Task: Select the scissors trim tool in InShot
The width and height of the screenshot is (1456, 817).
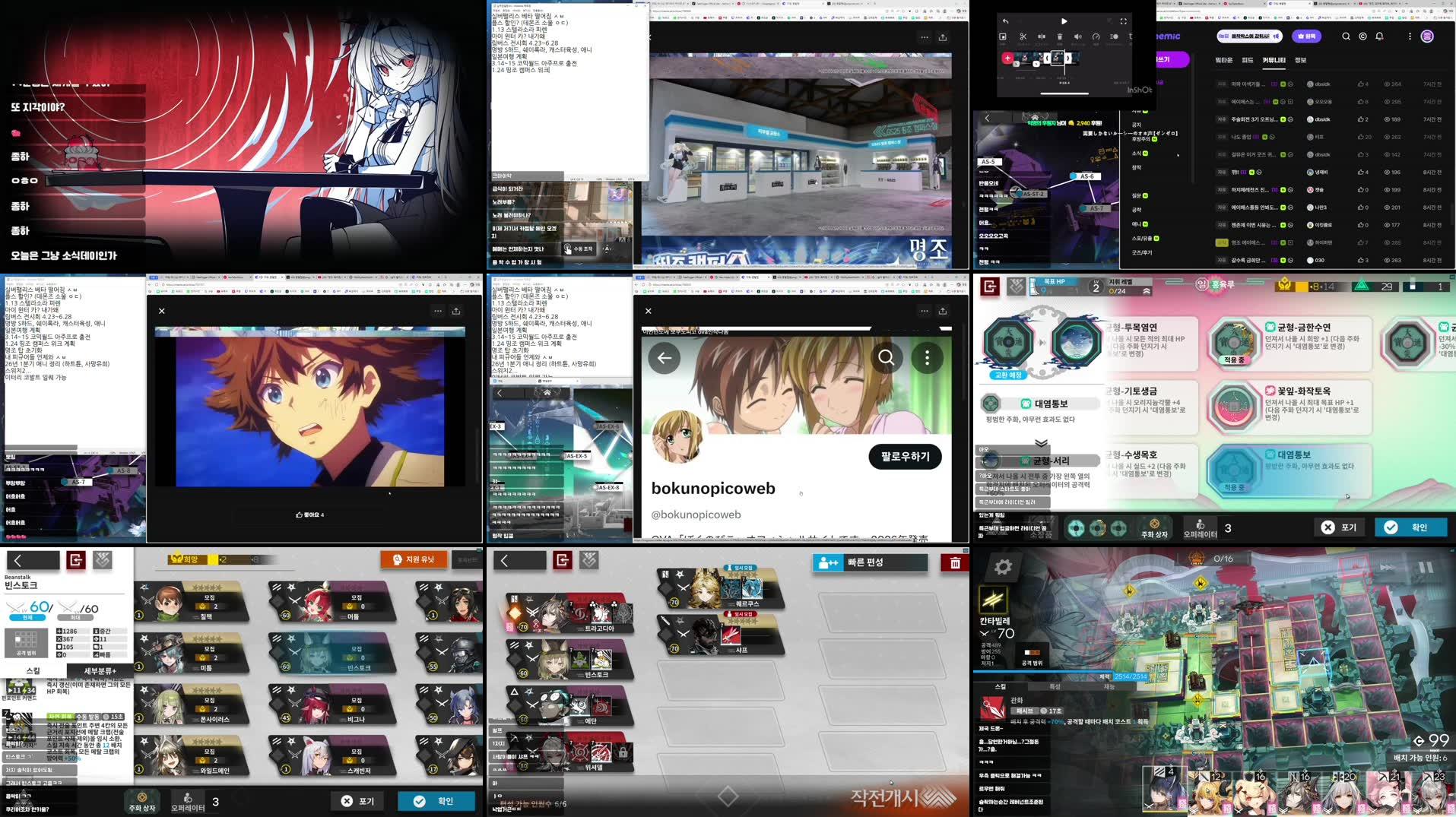Action: 1023,37
